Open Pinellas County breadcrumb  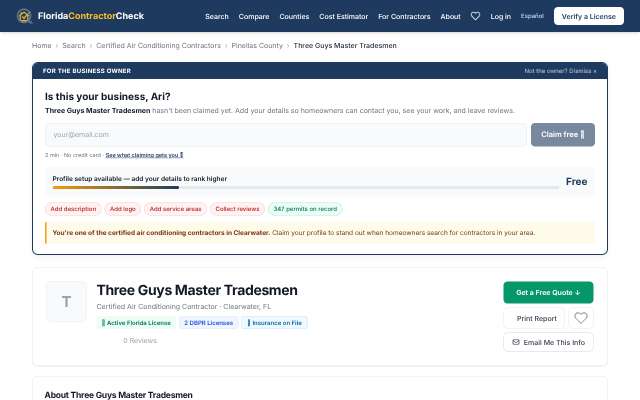(x=257, y=45)
